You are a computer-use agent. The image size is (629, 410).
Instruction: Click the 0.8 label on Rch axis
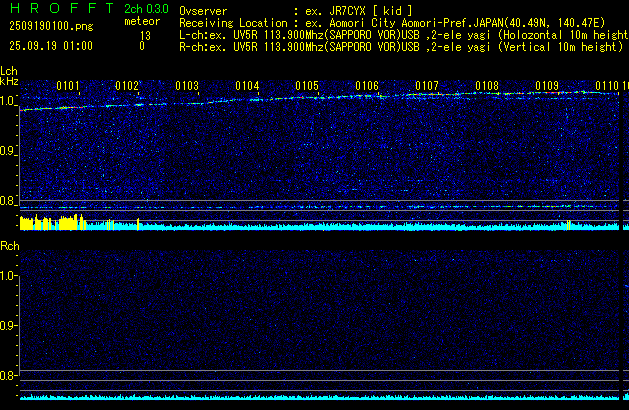(x=9, y=376)
